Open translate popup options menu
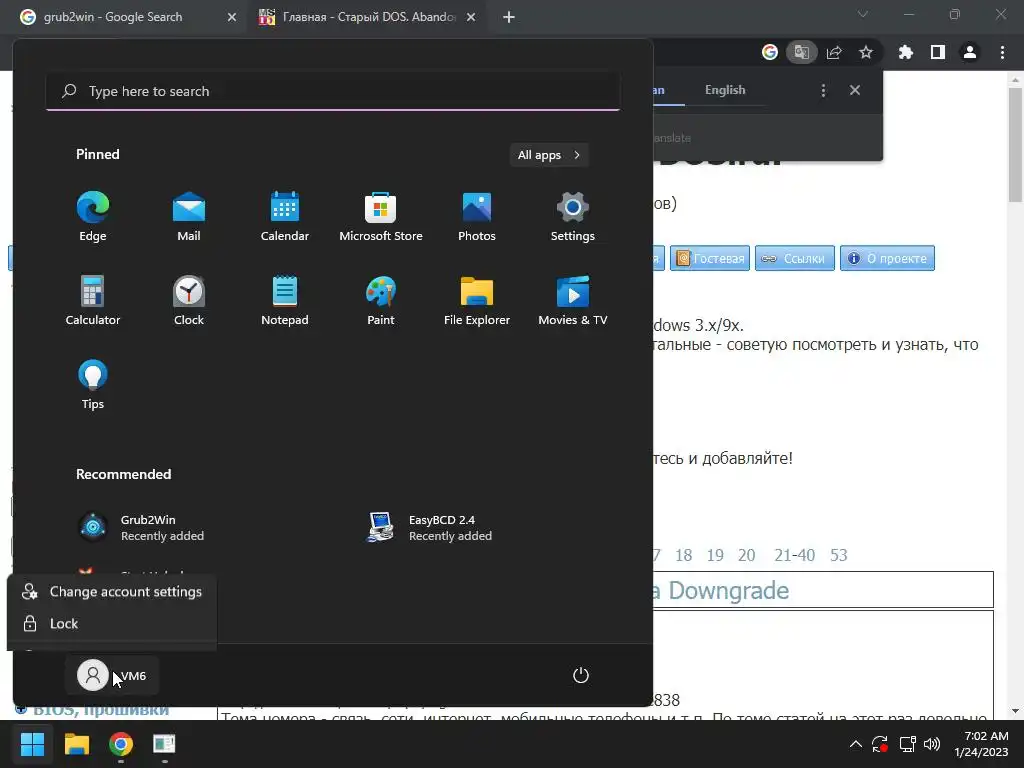 [x=823, y=91]
